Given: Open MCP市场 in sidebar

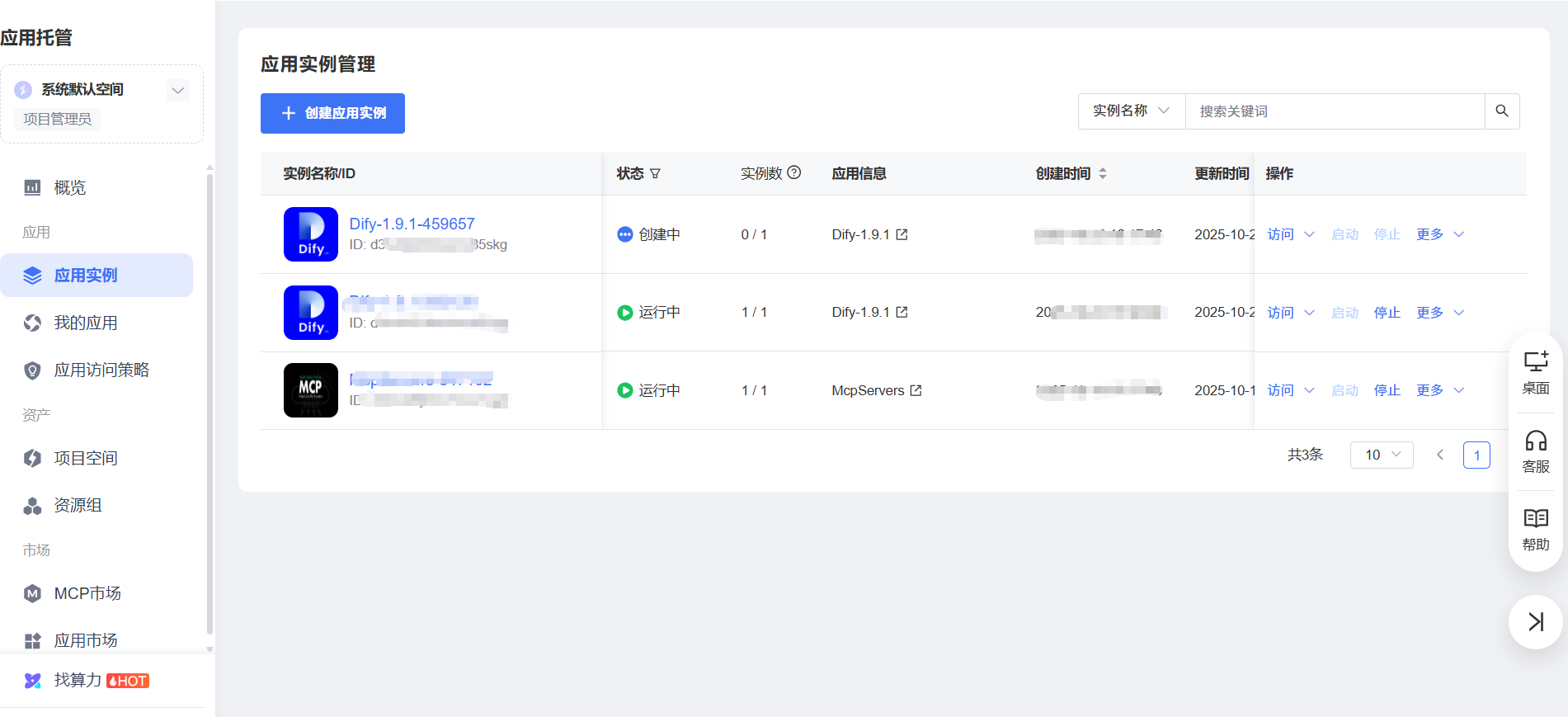Looking at the screenshot, I should (x=87, y=594).
